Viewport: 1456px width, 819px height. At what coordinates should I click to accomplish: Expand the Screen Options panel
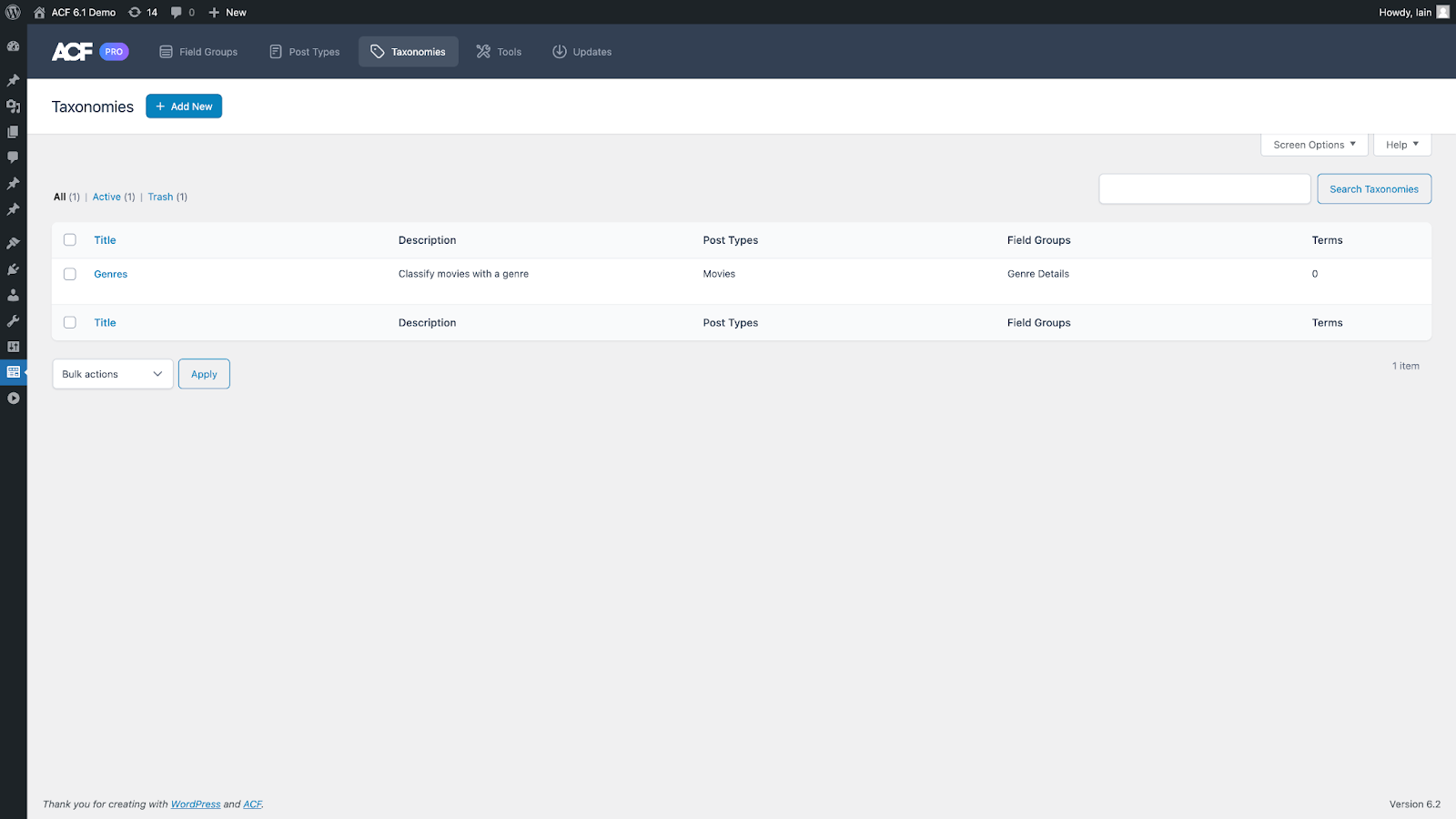click(x=1314, y=145)
